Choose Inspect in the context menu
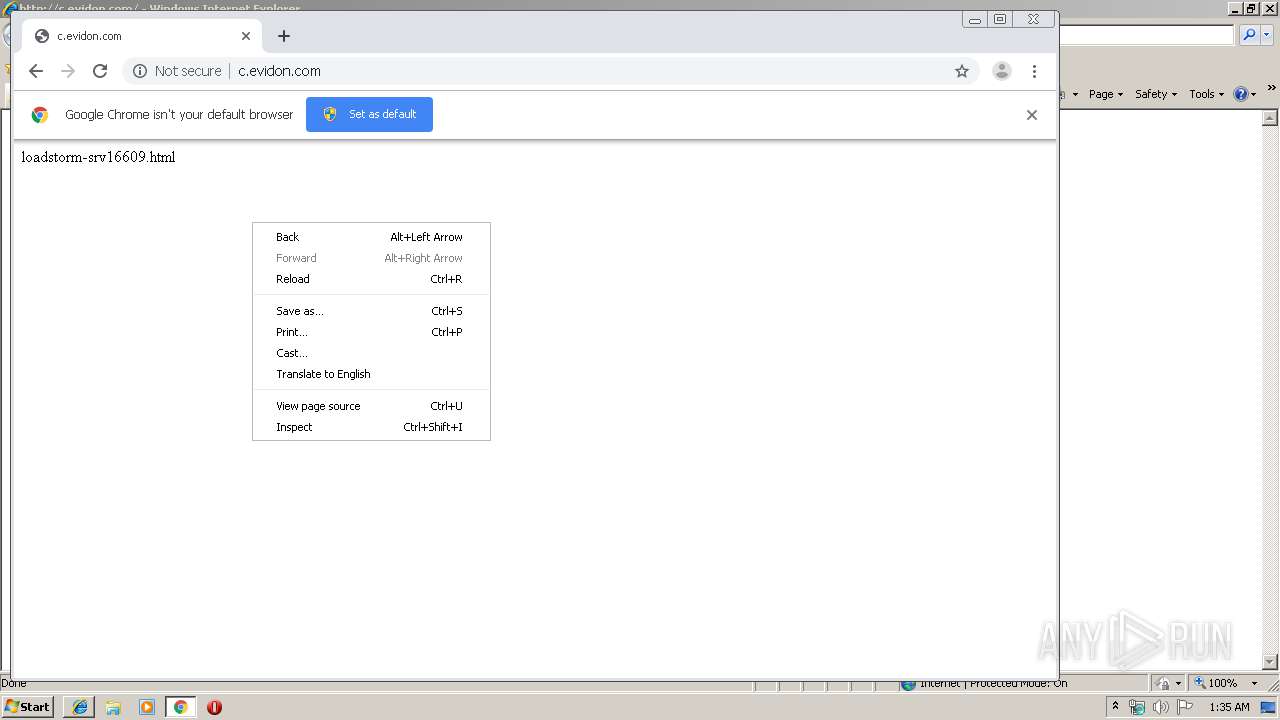 [371, 427]
